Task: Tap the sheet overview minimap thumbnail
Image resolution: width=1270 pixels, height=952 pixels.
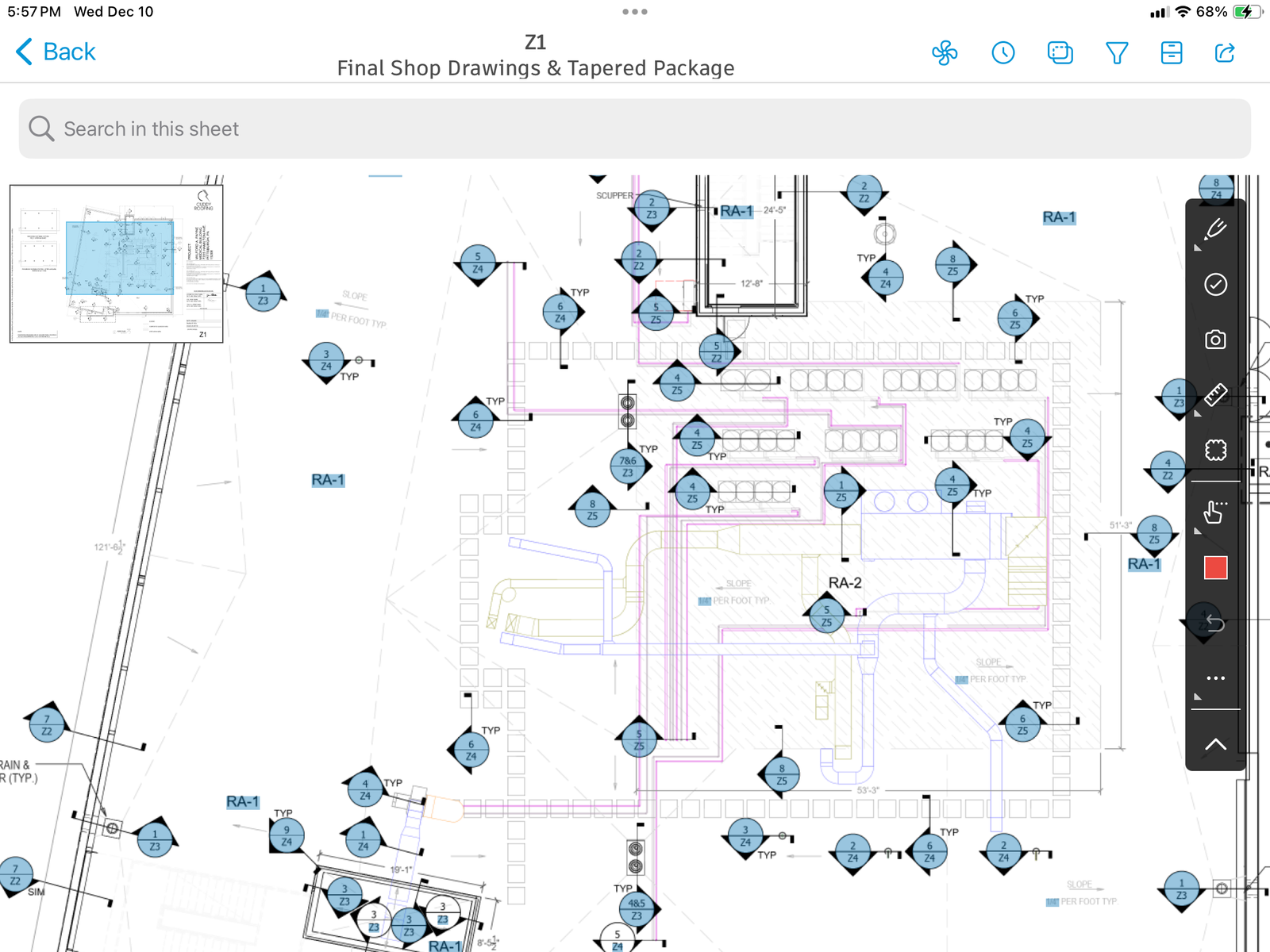Action: point(117,263)
